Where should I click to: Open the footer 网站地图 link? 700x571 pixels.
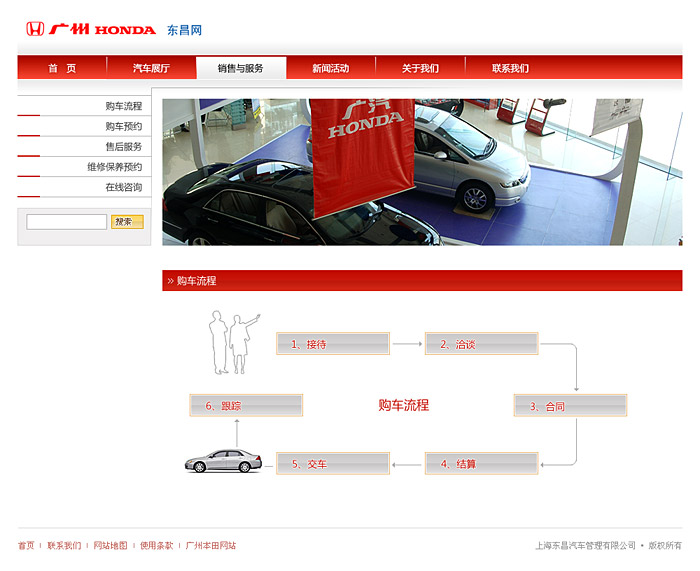[x=110, y=545]
